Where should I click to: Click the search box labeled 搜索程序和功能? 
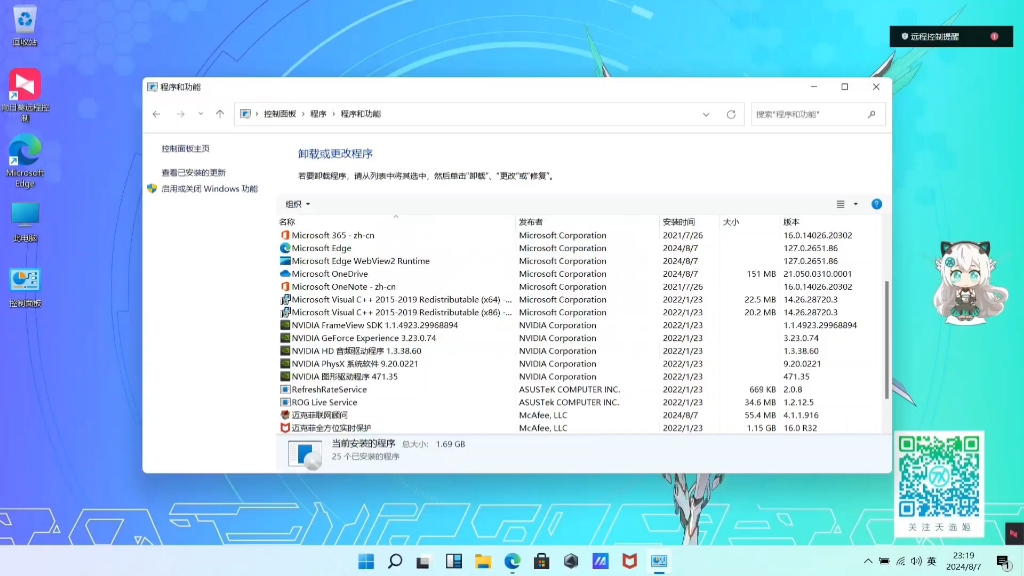(810, 113)
